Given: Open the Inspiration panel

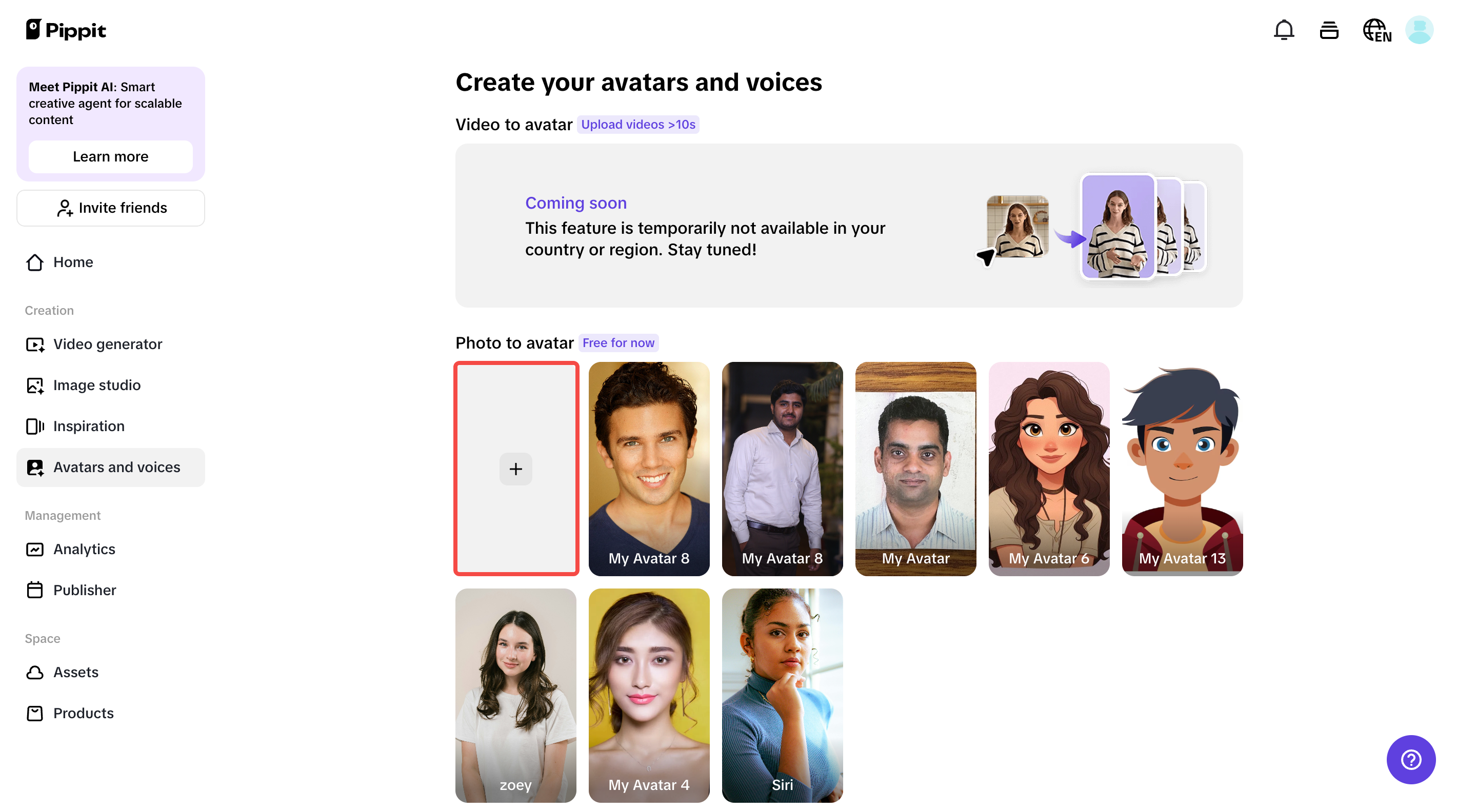Looking at the screenshot, I should (89, 426).
